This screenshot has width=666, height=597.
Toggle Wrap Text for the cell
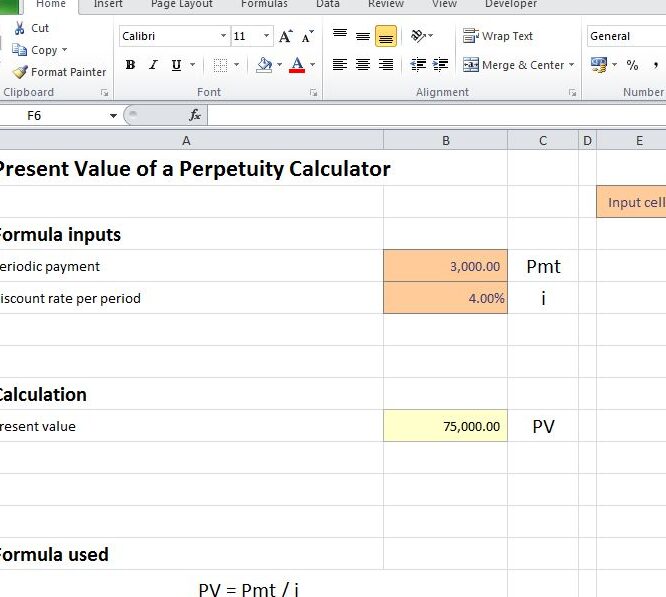pyautogui.click(x=498, y=36)
